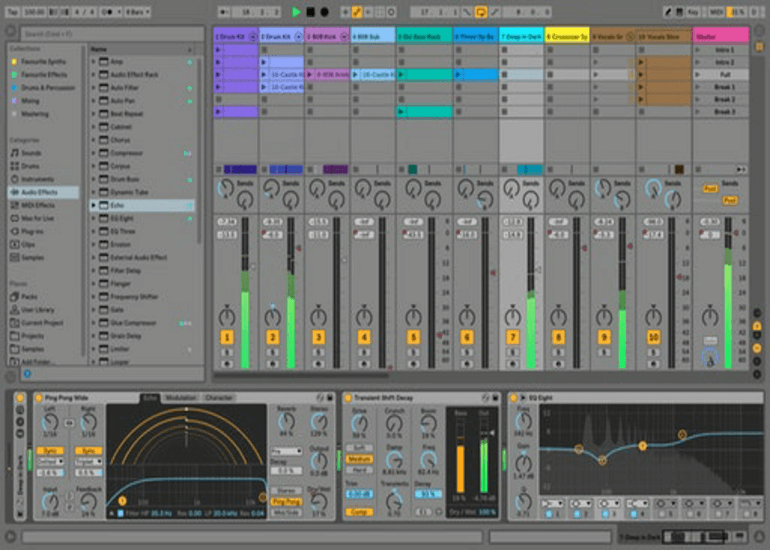
Task: Select Drums category icon in browser
Action: (x=14, y=166)
